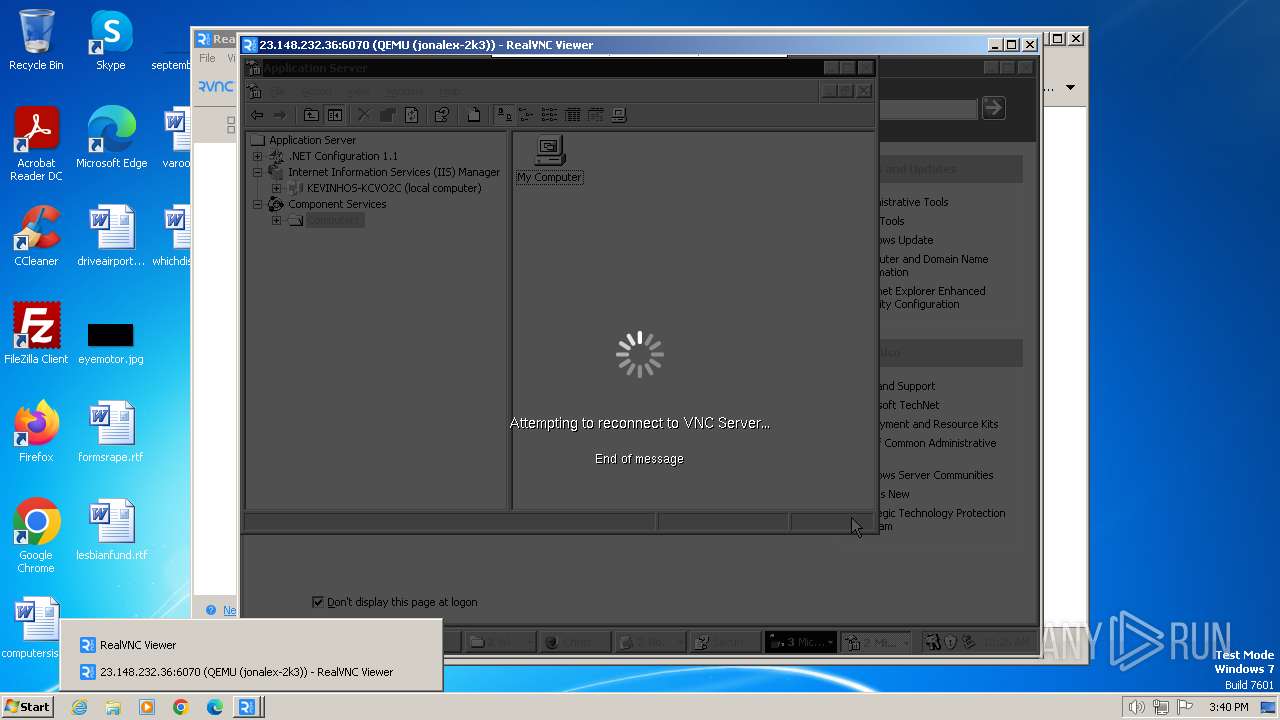Open CCleaner desktop shortcut
Screen dimensions: 1280x720
36,236
